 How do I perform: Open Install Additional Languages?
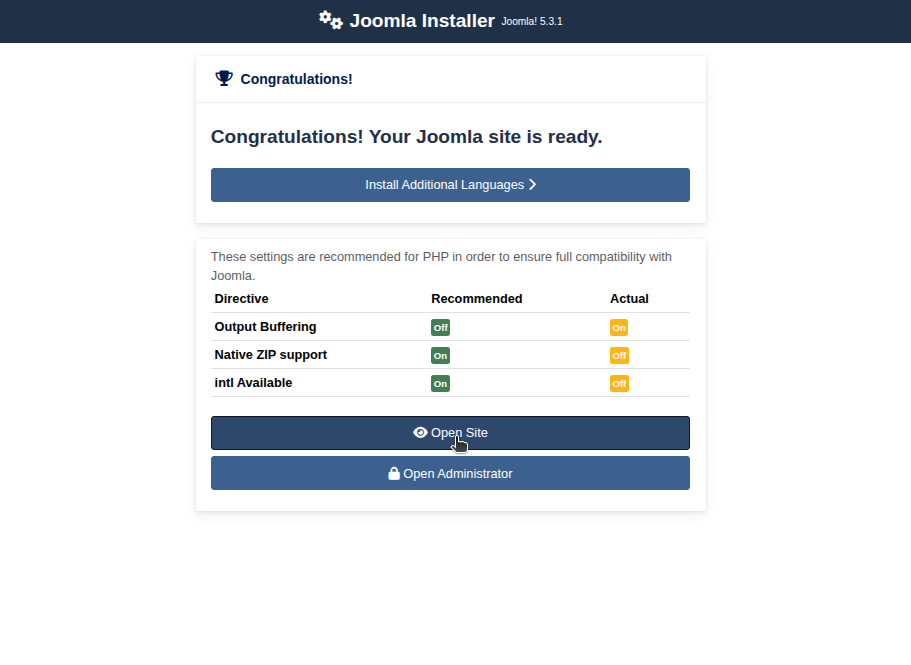coord(450,185)
